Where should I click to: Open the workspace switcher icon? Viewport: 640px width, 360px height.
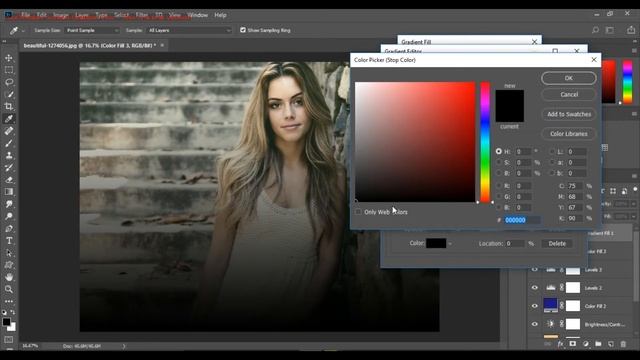tap(610, 30)
